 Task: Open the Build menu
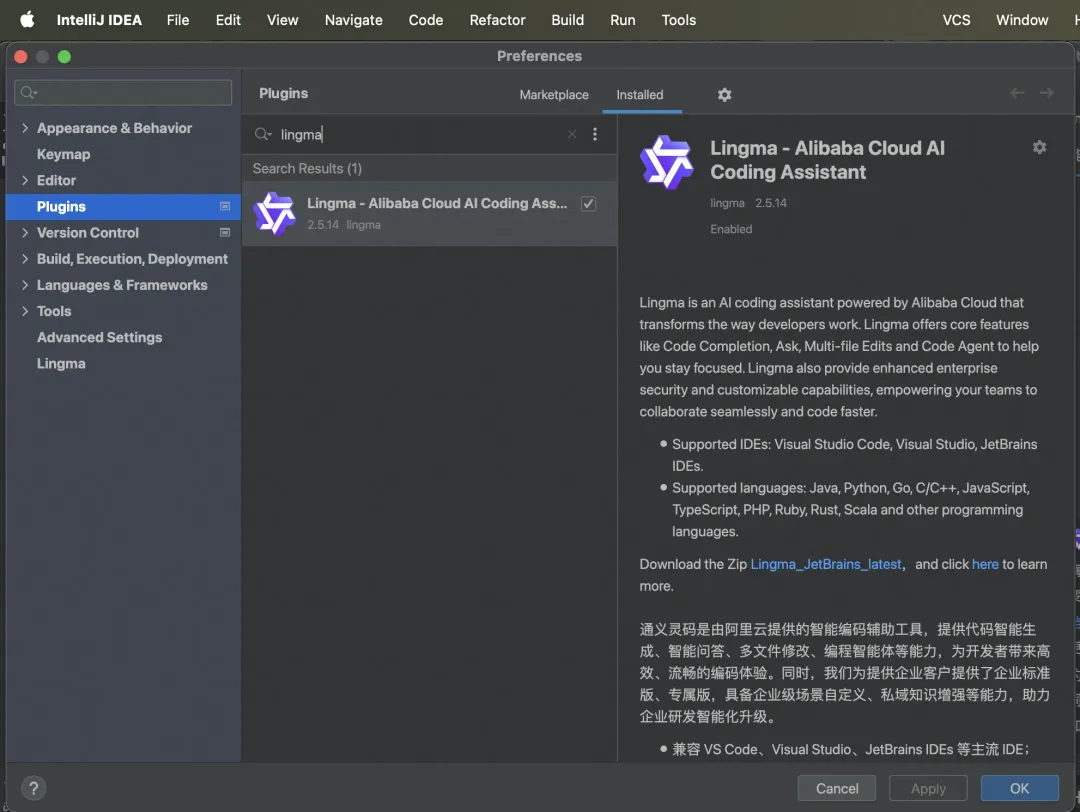click(x=568, y=20)
